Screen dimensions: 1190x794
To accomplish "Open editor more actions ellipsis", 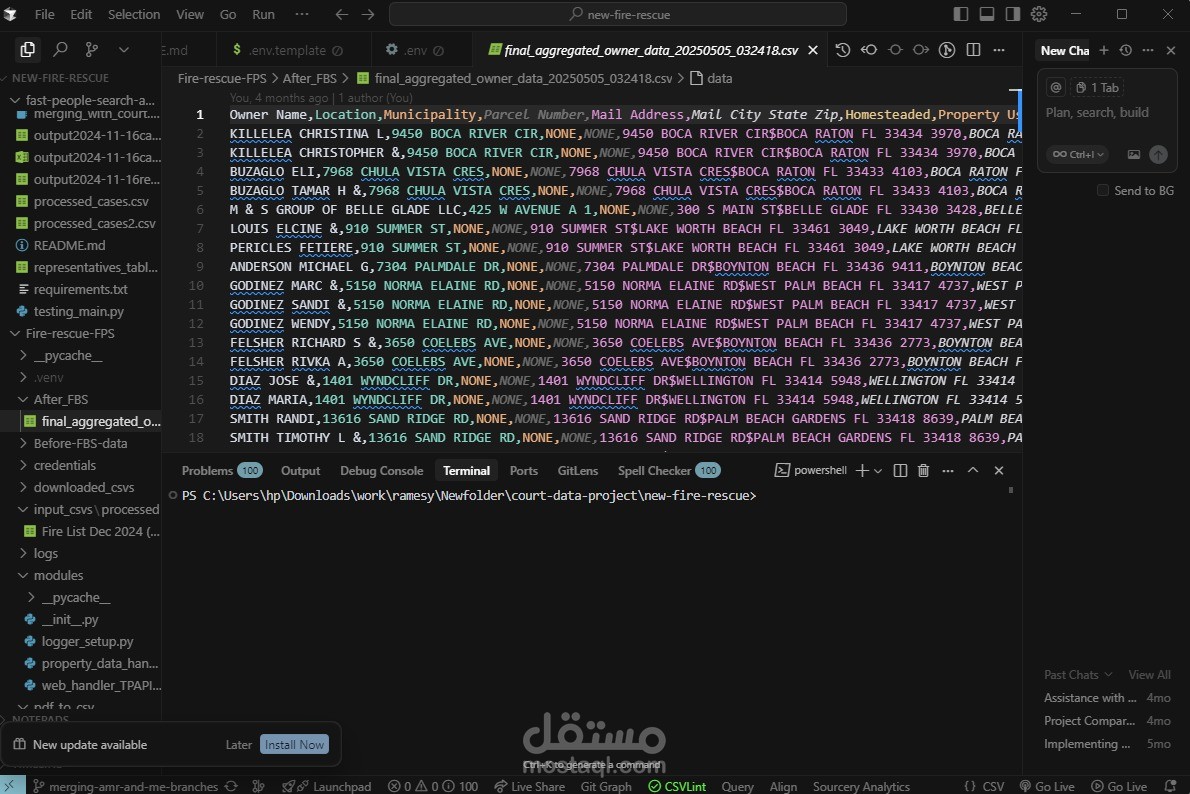I will (999, 49).
